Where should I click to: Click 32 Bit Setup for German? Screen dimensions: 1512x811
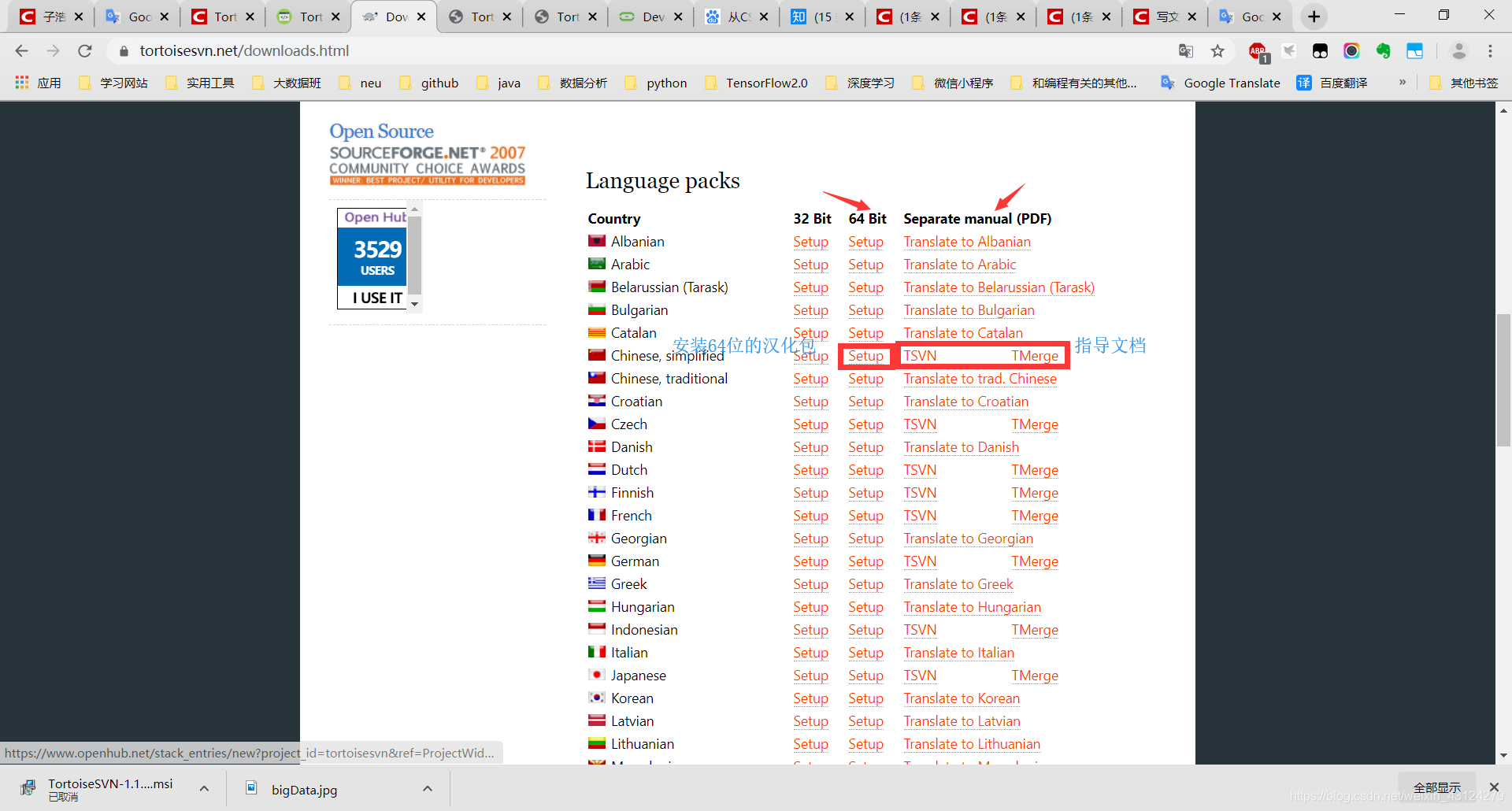(810, 561)
